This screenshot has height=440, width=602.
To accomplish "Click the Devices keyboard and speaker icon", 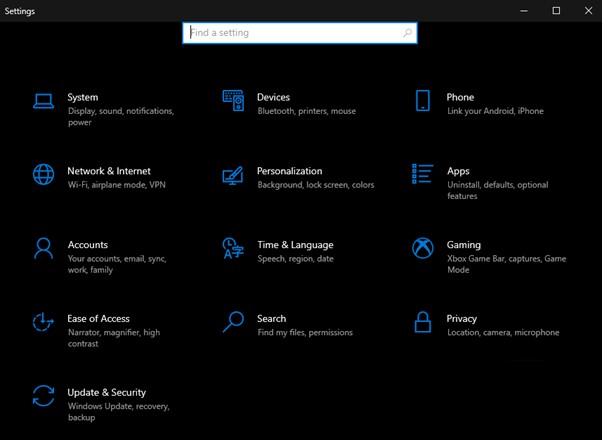I will (x=233, y=101).
